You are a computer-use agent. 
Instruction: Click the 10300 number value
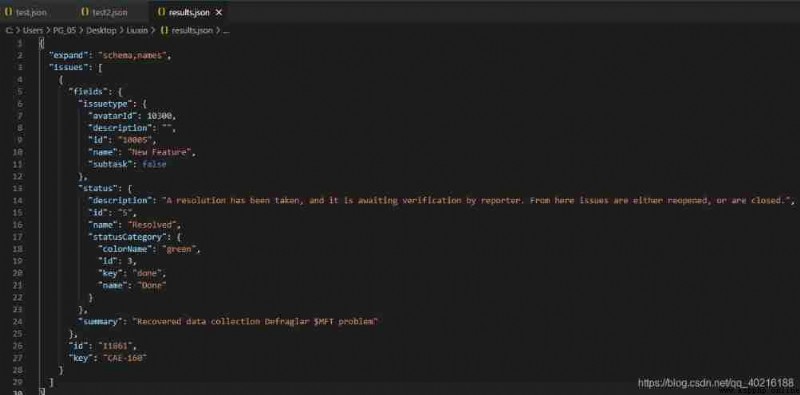click(x=160, y=116)
